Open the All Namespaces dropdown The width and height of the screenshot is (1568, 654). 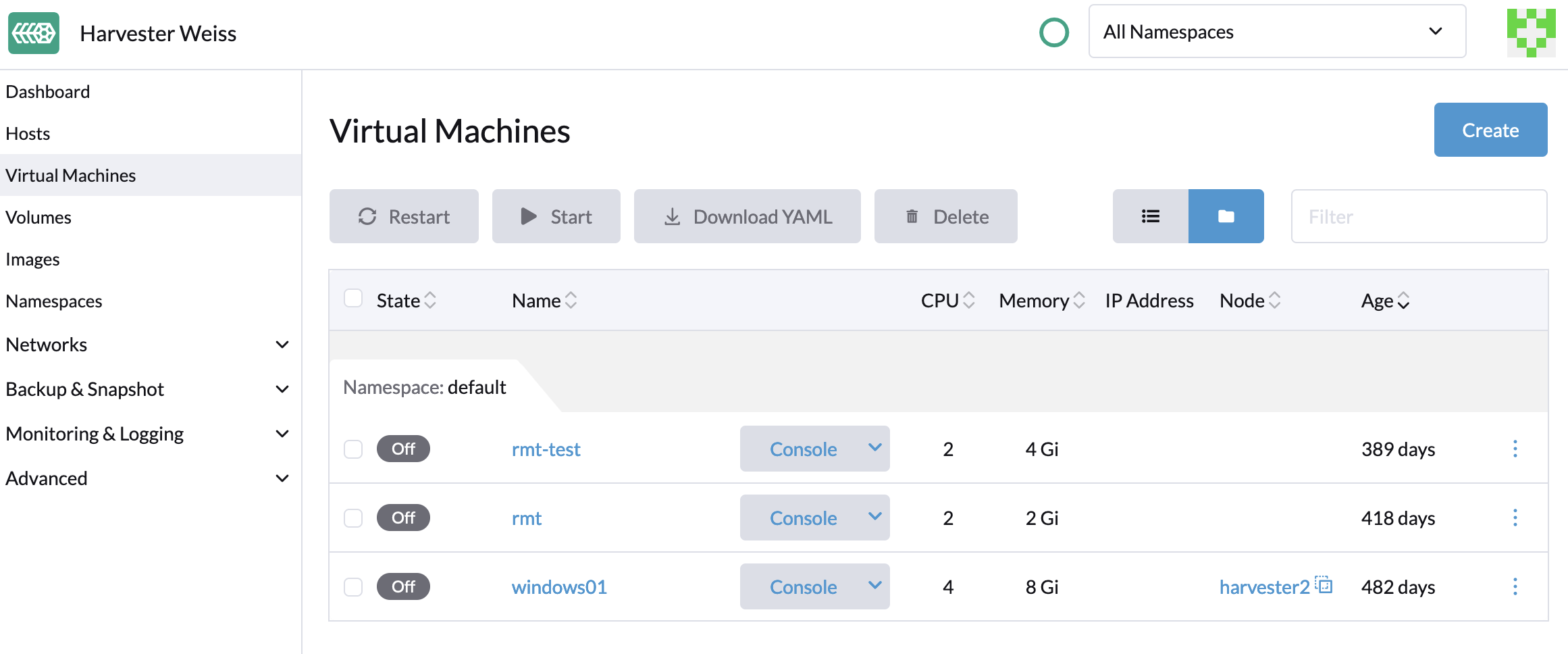coord(1276,32)
